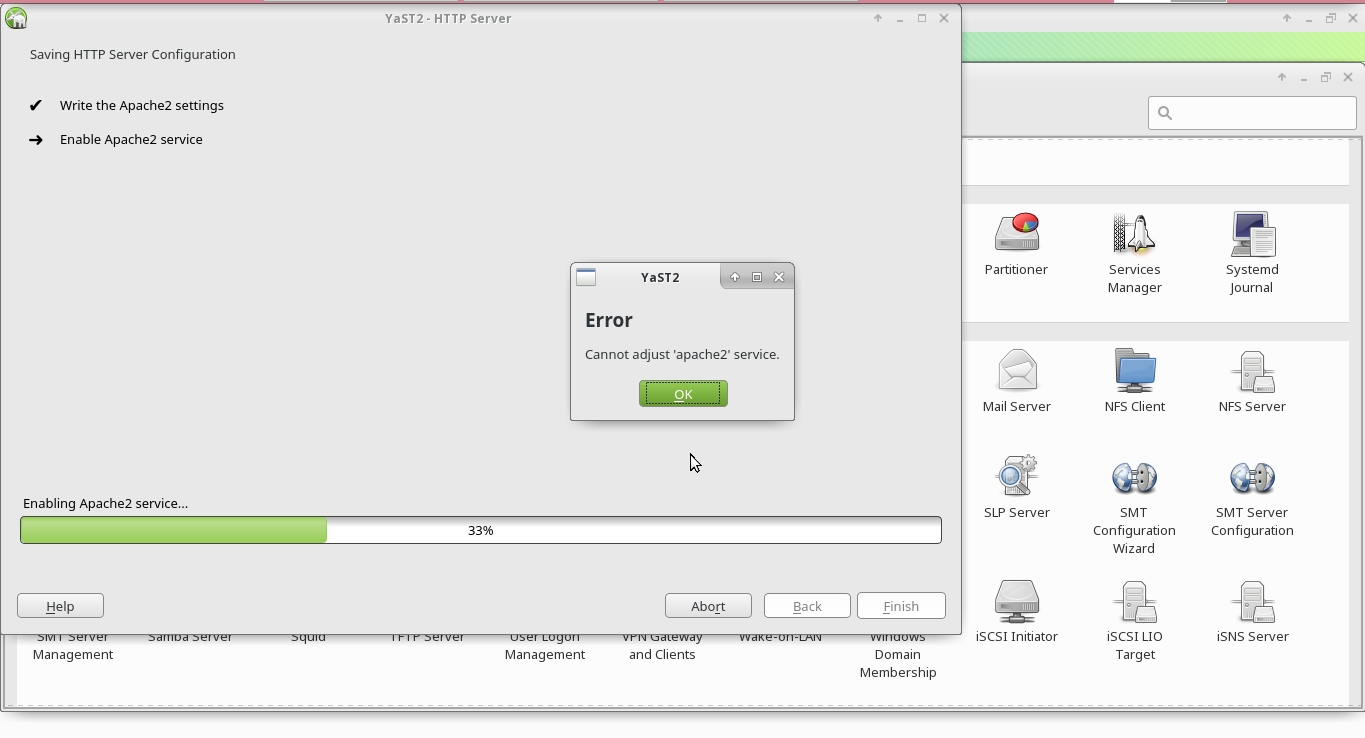Open Help in the HTTP Server window

click(60, 606)
